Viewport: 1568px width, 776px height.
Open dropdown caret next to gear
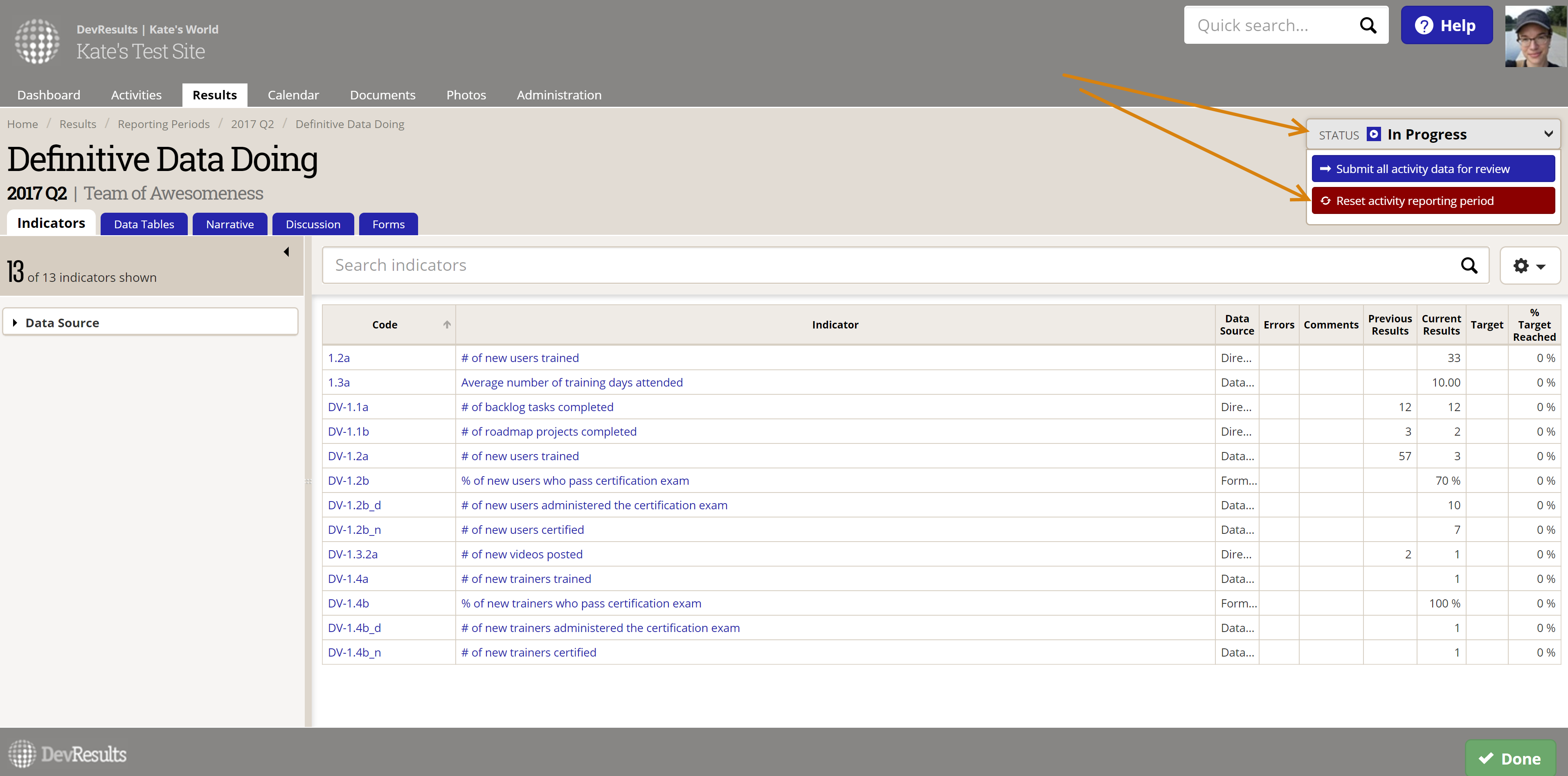pyautogui.click(x=1541, y=267)
